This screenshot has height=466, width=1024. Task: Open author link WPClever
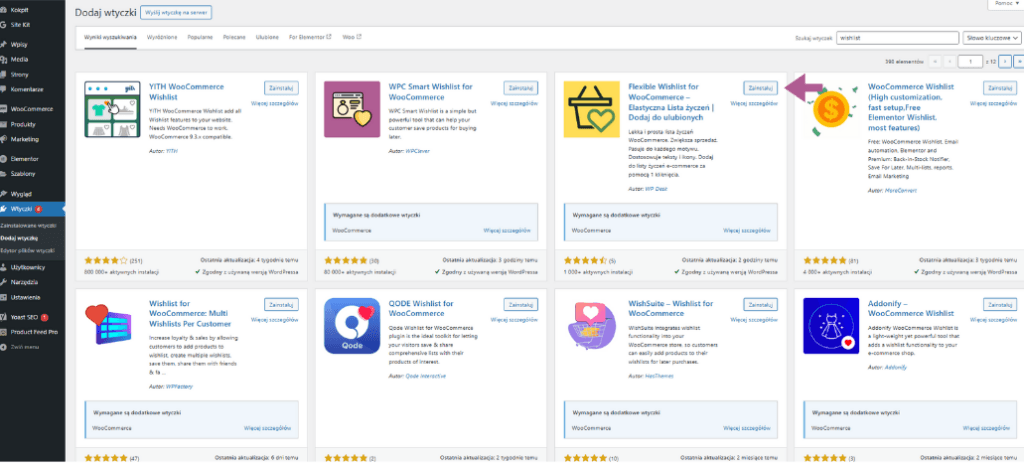[417, 151]
